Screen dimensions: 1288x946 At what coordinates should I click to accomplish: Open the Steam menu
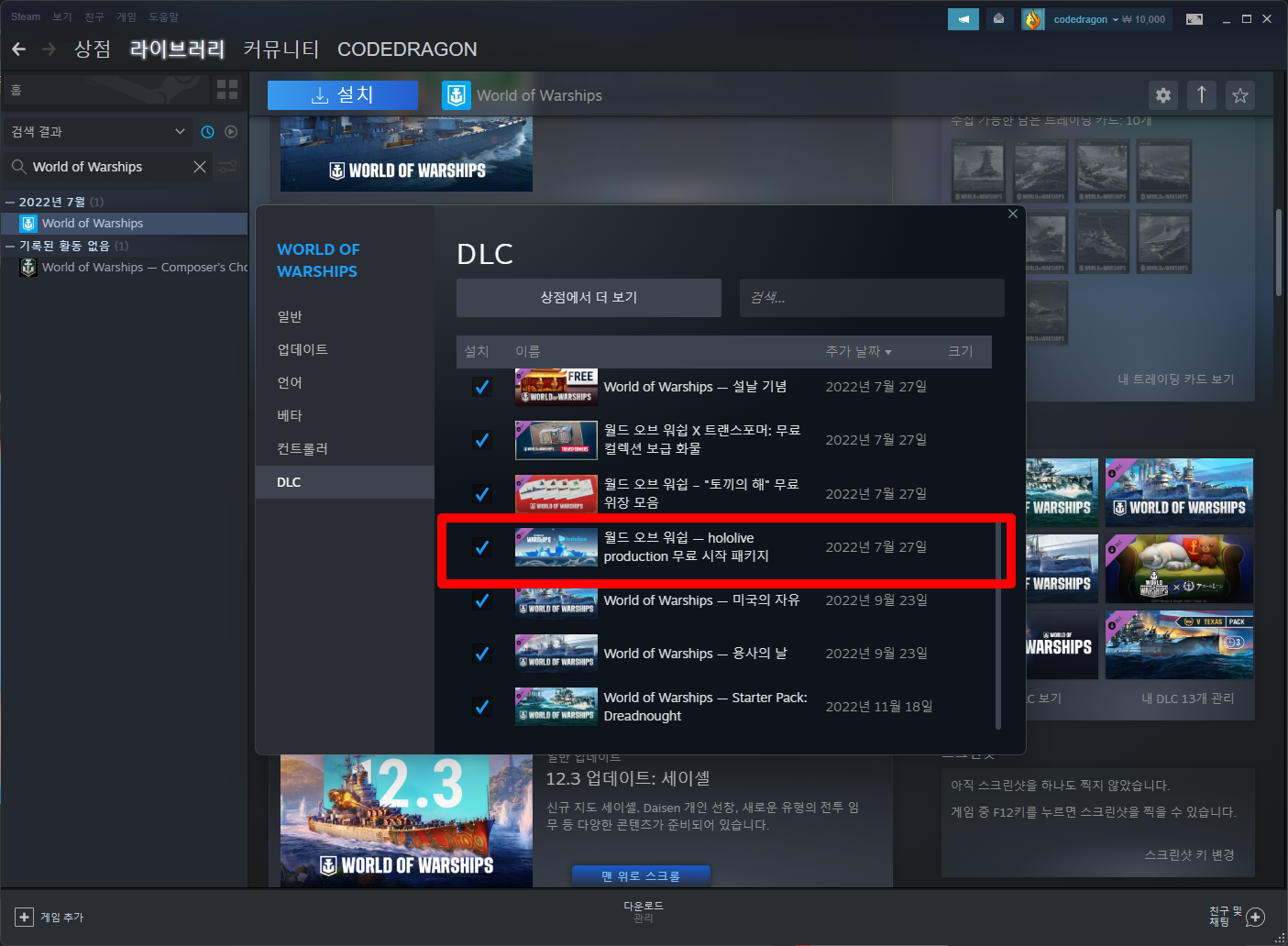pos(26,16)
